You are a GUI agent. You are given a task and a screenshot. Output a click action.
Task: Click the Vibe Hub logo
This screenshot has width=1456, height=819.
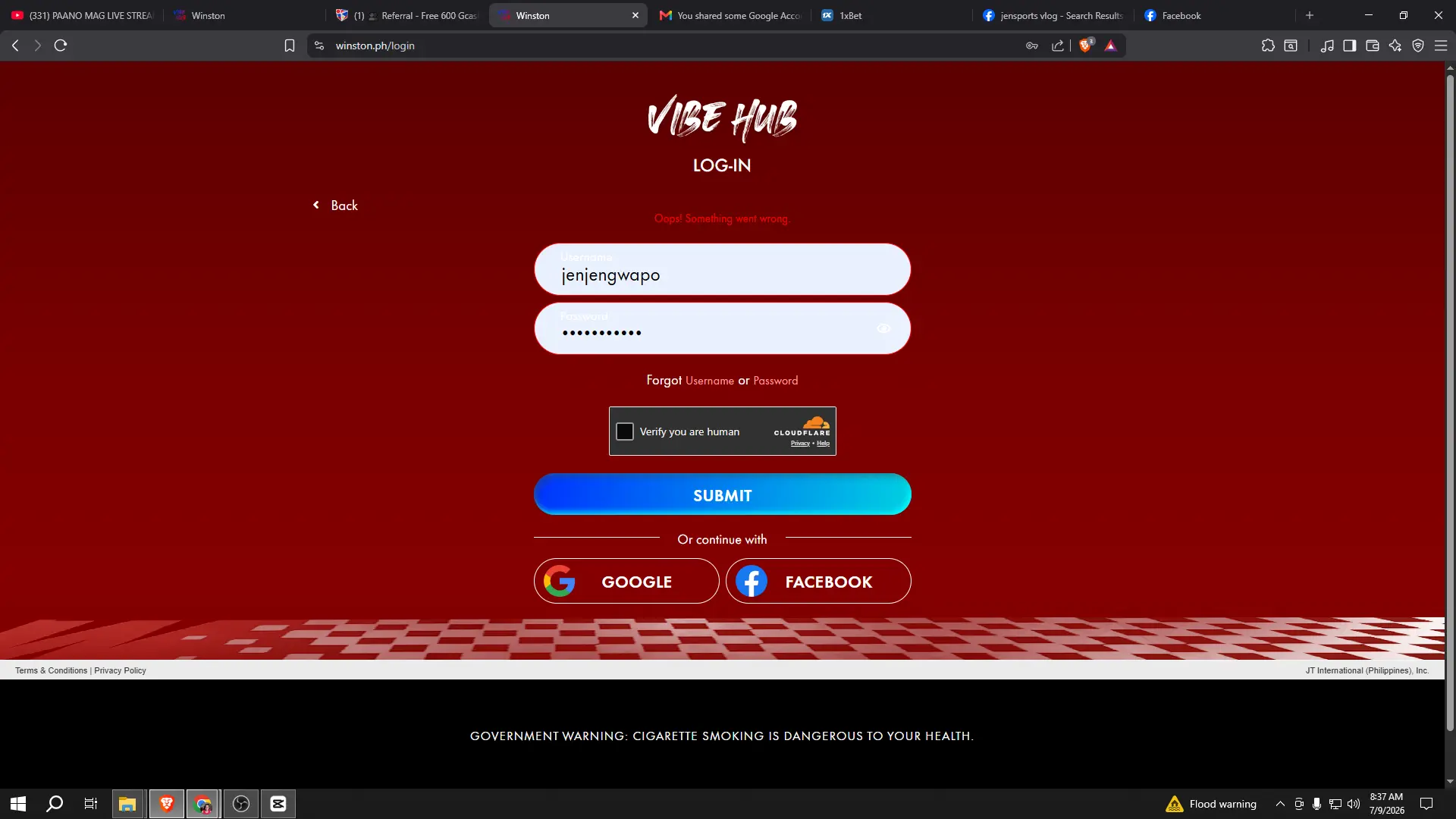(x=722, y=118)
